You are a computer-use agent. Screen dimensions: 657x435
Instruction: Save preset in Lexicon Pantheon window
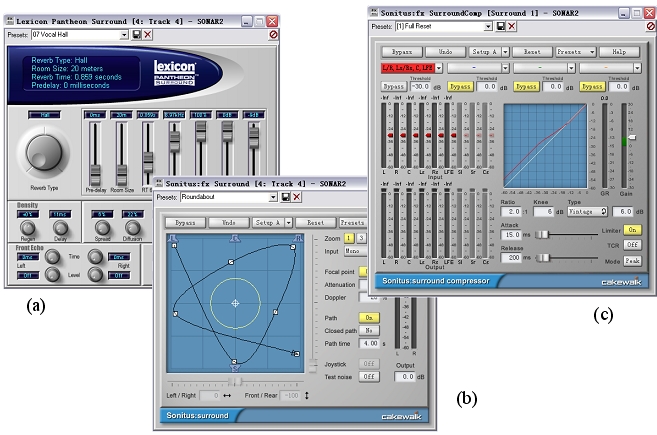(137, 34)
